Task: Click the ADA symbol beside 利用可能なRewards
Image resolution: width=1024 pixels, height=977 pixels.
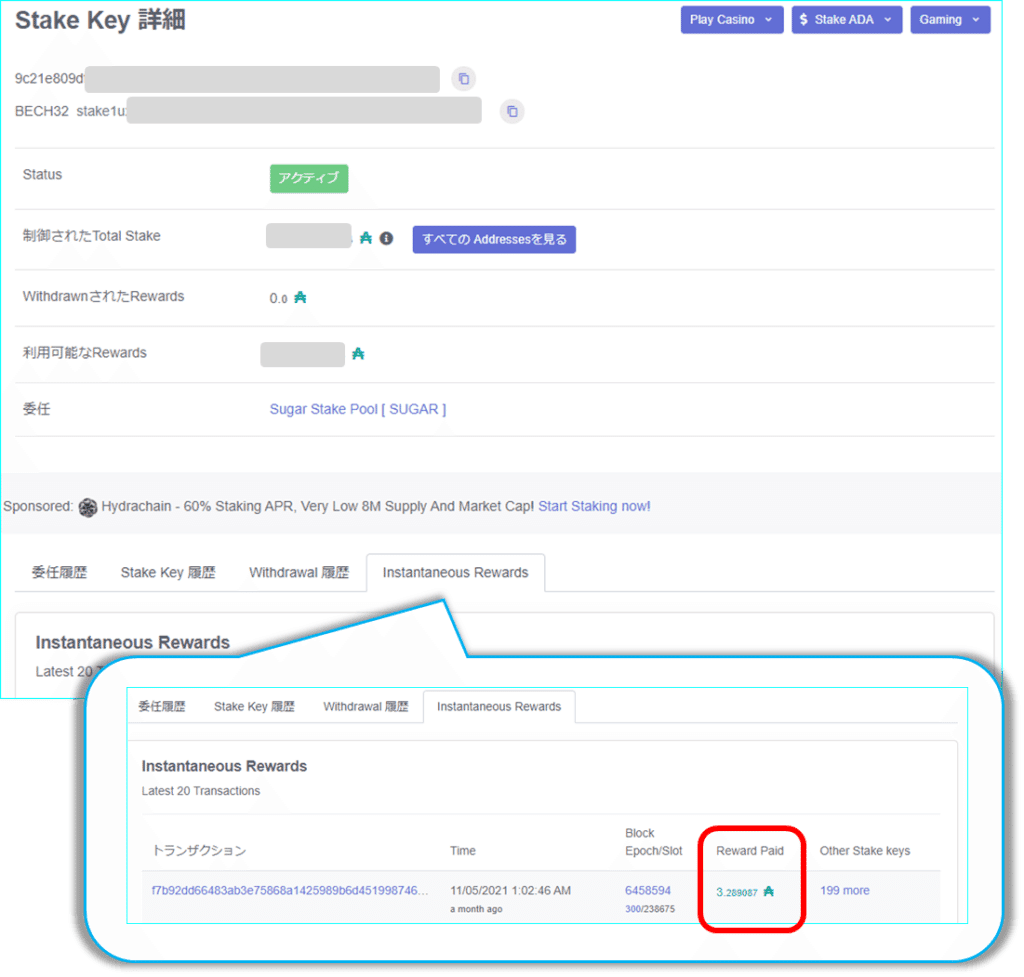Action: point(358,354)
